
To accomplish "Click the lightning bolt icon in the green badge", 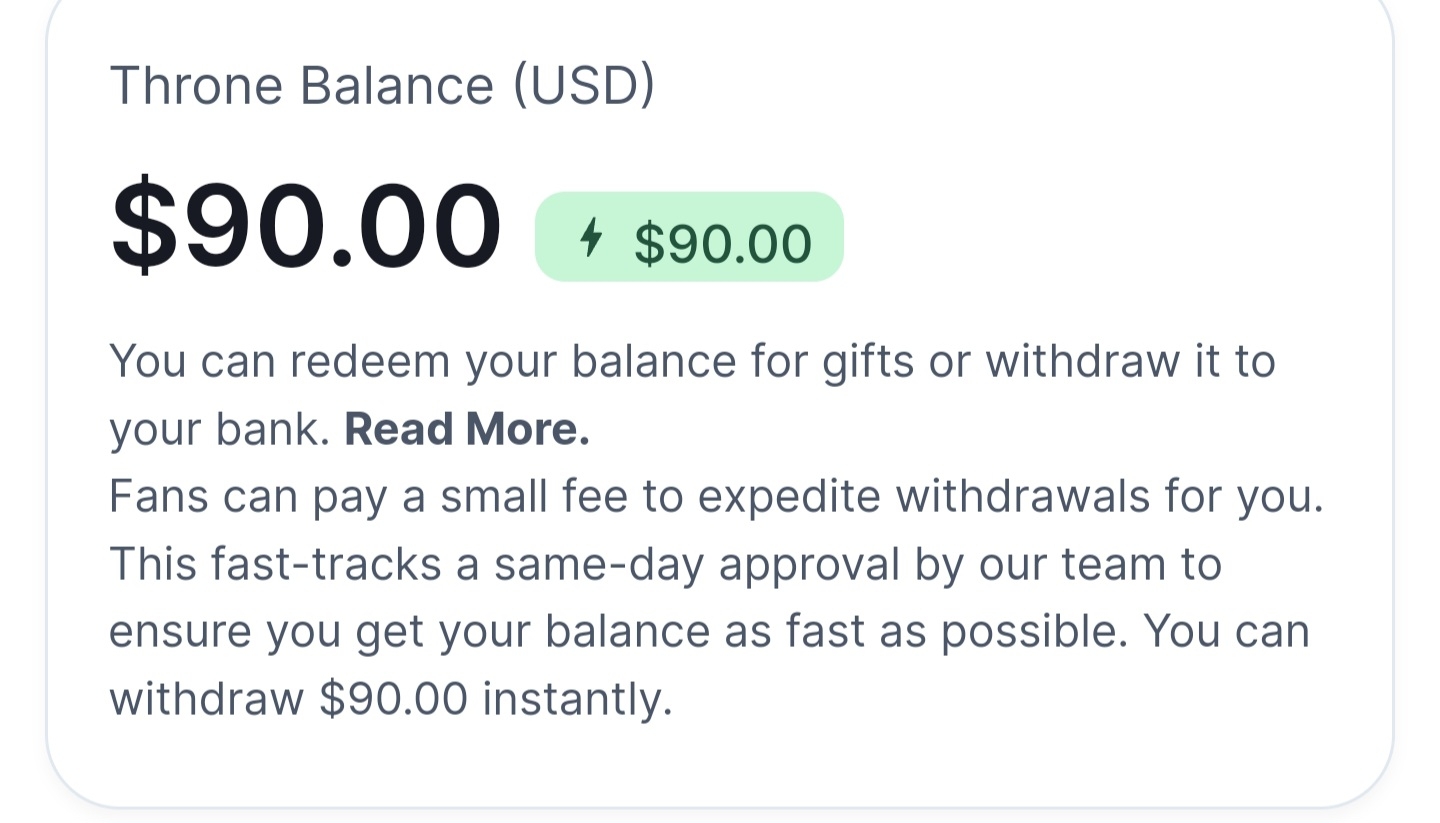I will [x=592, y=238].
